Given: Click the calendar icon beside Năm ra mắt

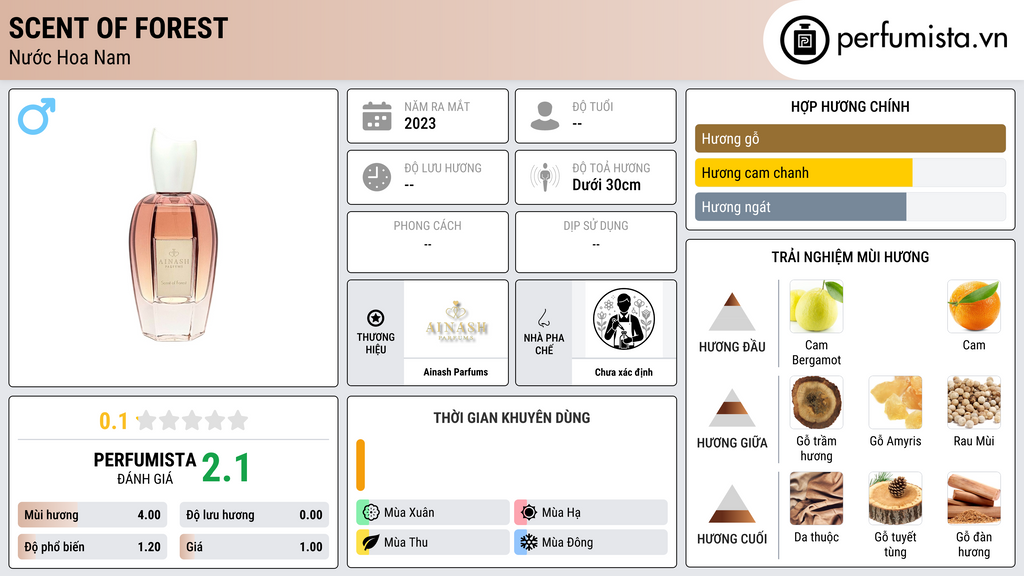Looking at the screenshot, I should pos(377,116).
